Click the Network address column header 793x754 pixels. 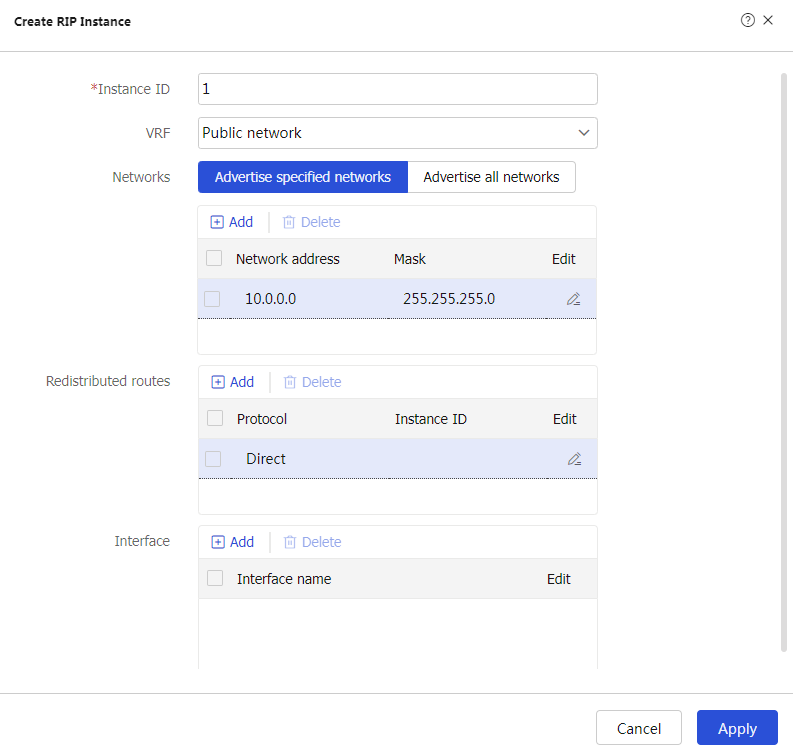(x=288, y=259)
